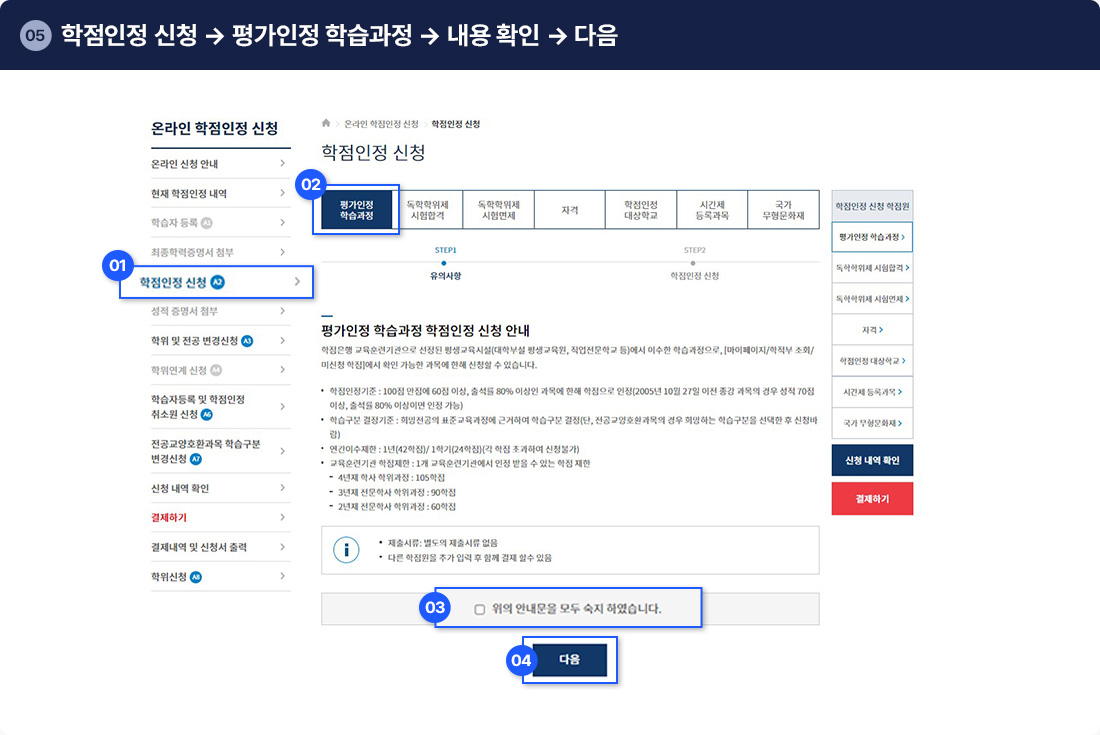This screenshot has width=1100, height=735.
Task: Expand 결제내역 및 신청서 출력 chevron
Action: [283, 547]
